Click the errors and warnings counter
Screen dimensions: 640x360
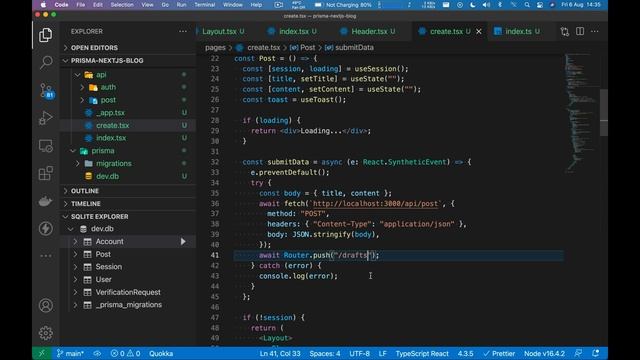pyautogui.click(x=125, y=353)
